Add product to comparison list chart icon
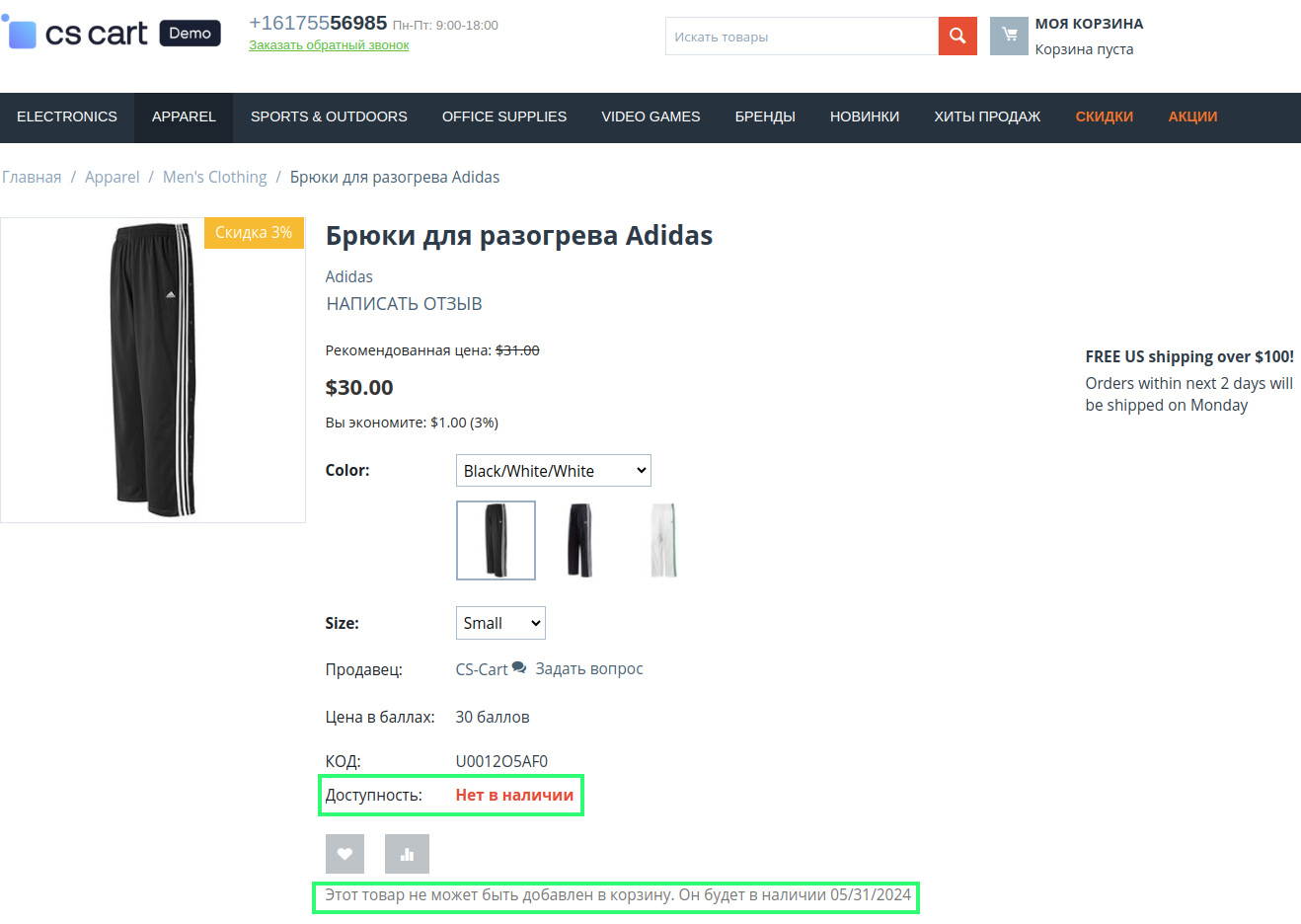Screen dimensions: 1301x924 click(x=407, y=854)
